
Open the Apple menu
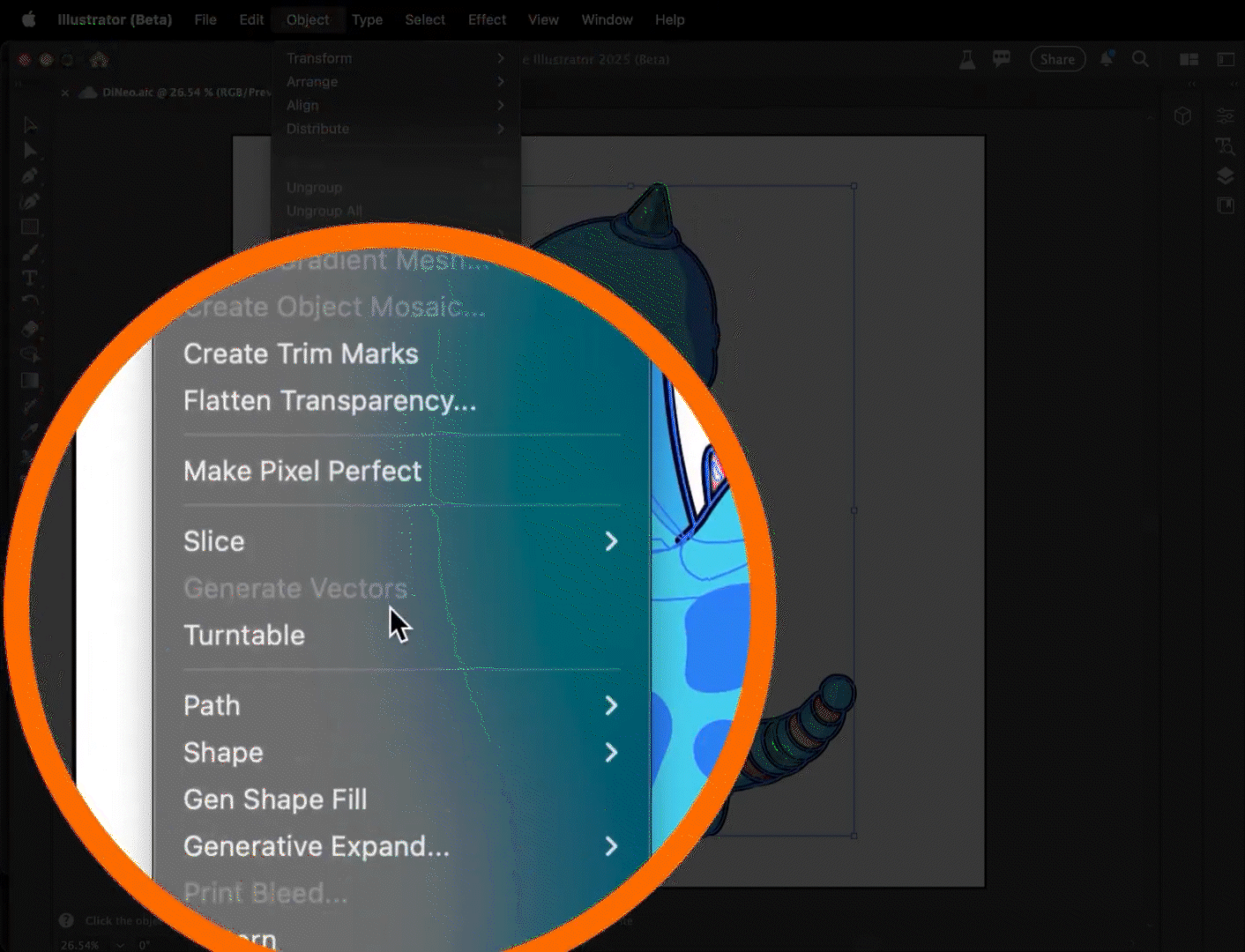click(28, 19)
